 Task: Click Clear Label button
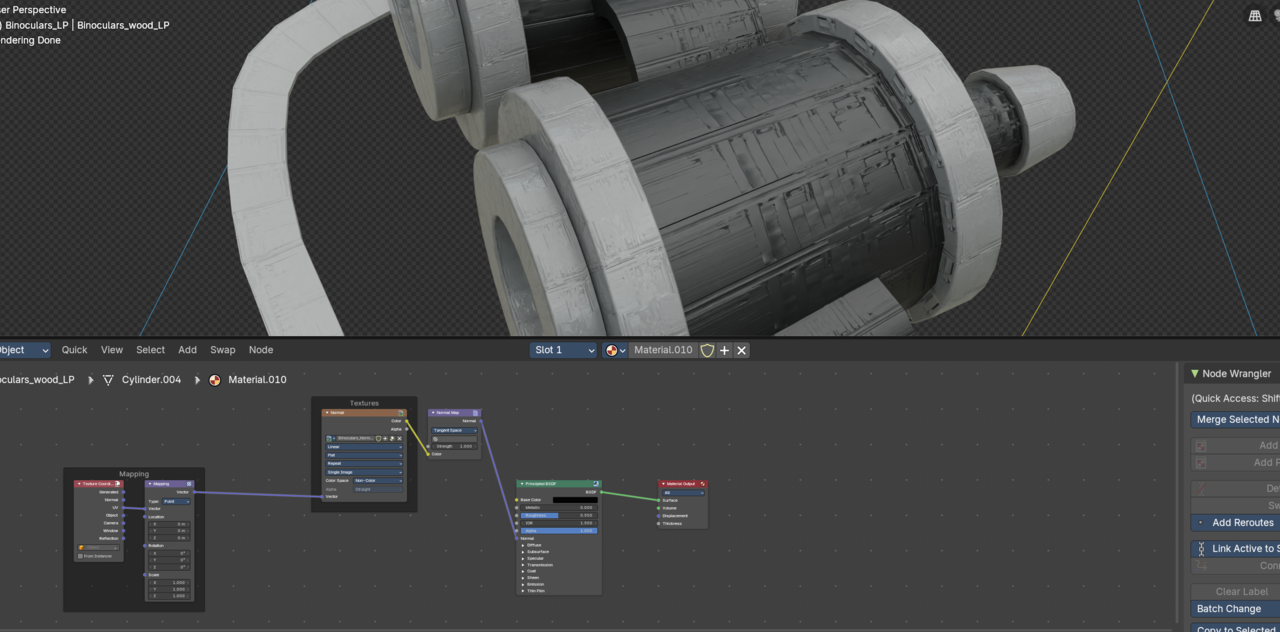tap(1235, 592)
